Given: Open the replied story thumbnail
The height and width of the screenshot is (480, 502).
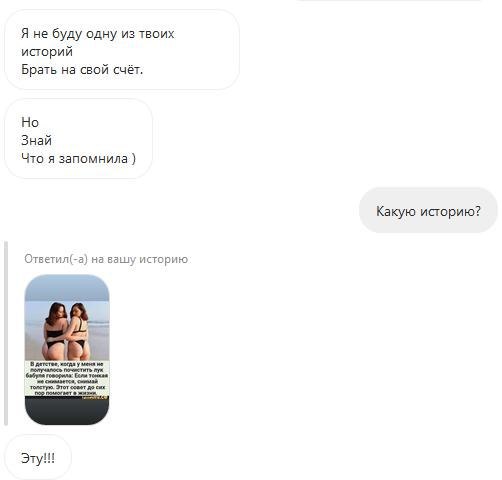Looking at the screenshot, I should click(x=67, y=349).
